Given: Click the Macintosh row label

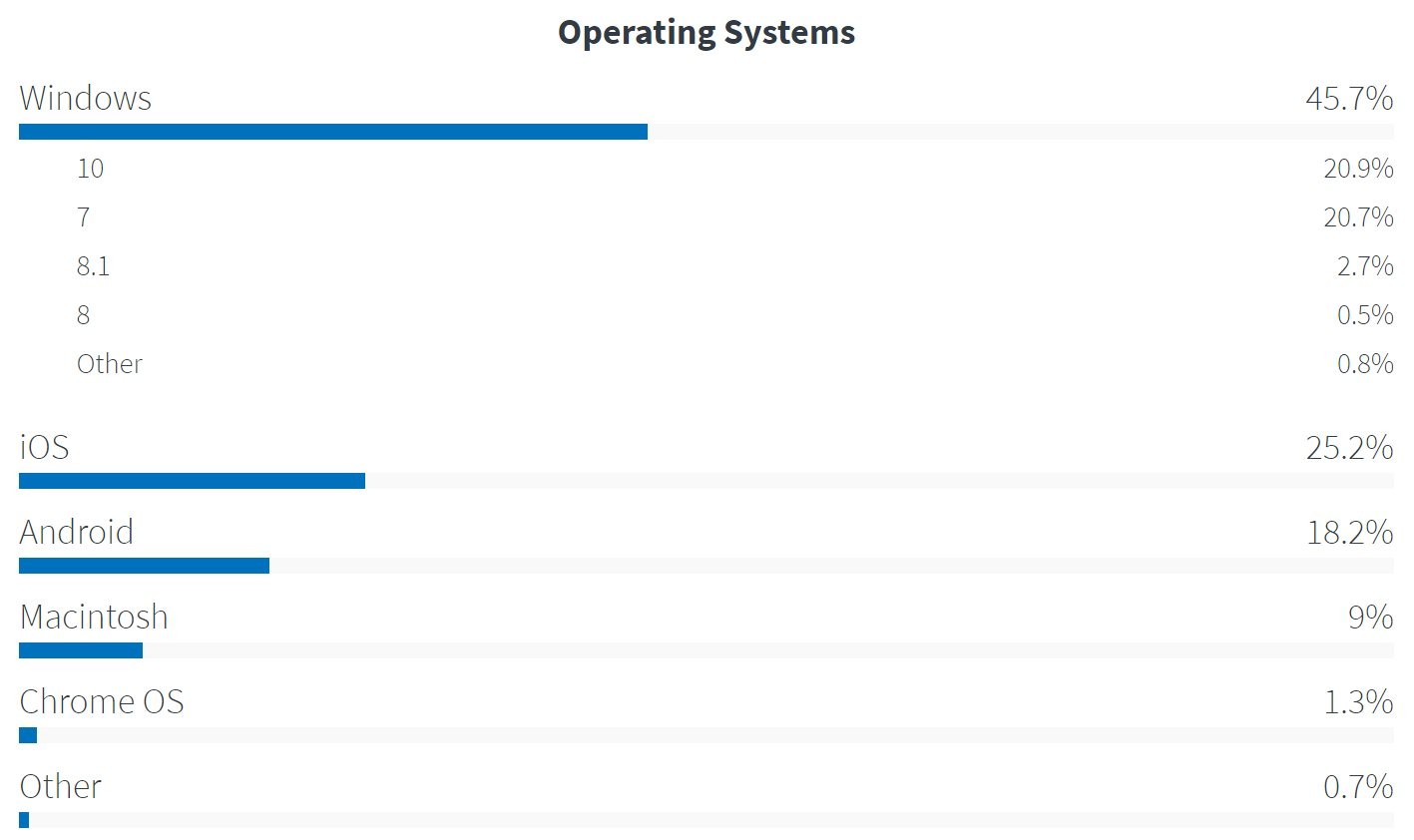Looking at the screenshot, I should tap(94, 617).
